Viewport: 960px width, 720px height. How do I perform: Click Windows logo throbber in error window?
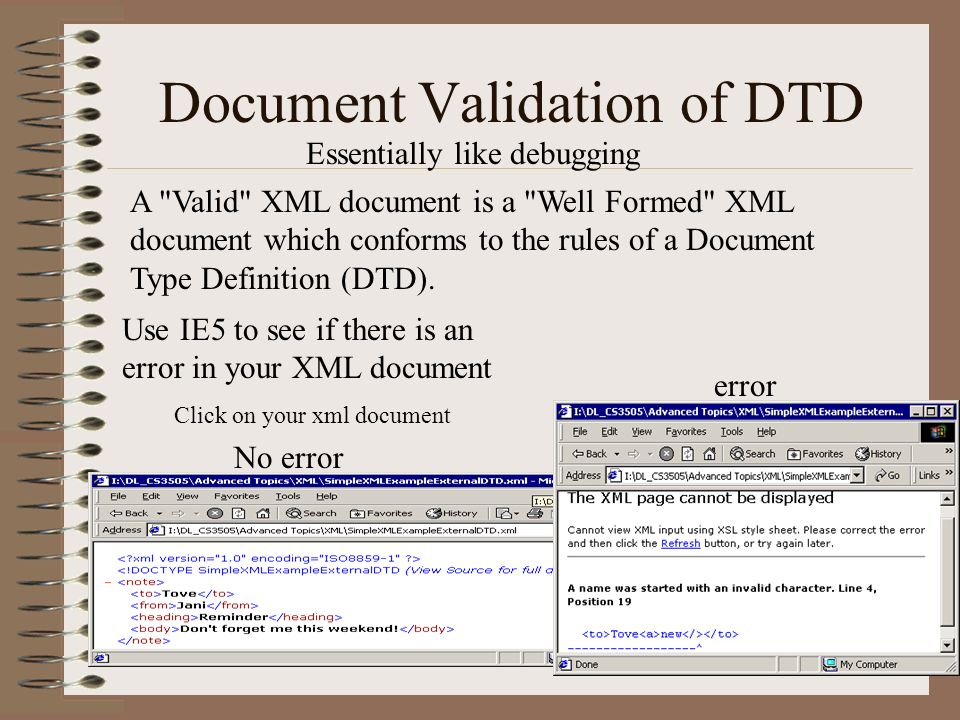coord(937,432)
